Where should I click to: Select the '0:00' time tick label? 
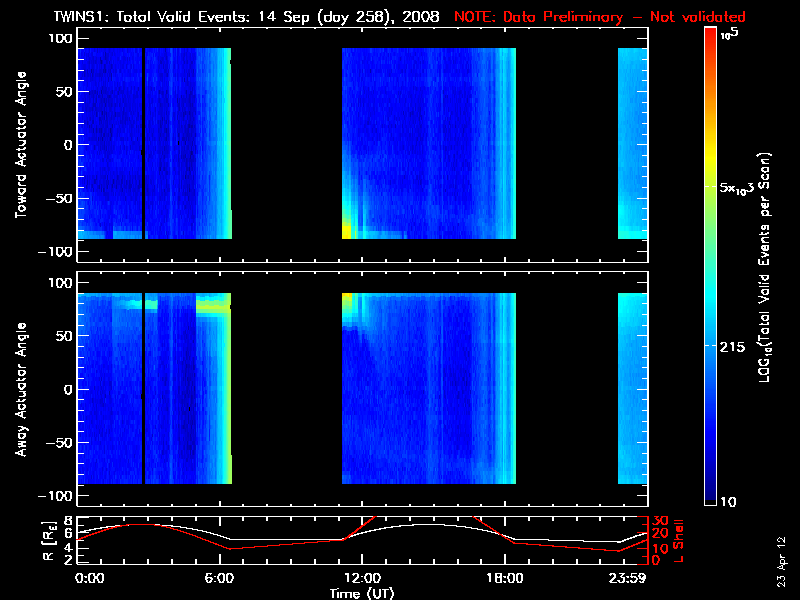(89, 578)
